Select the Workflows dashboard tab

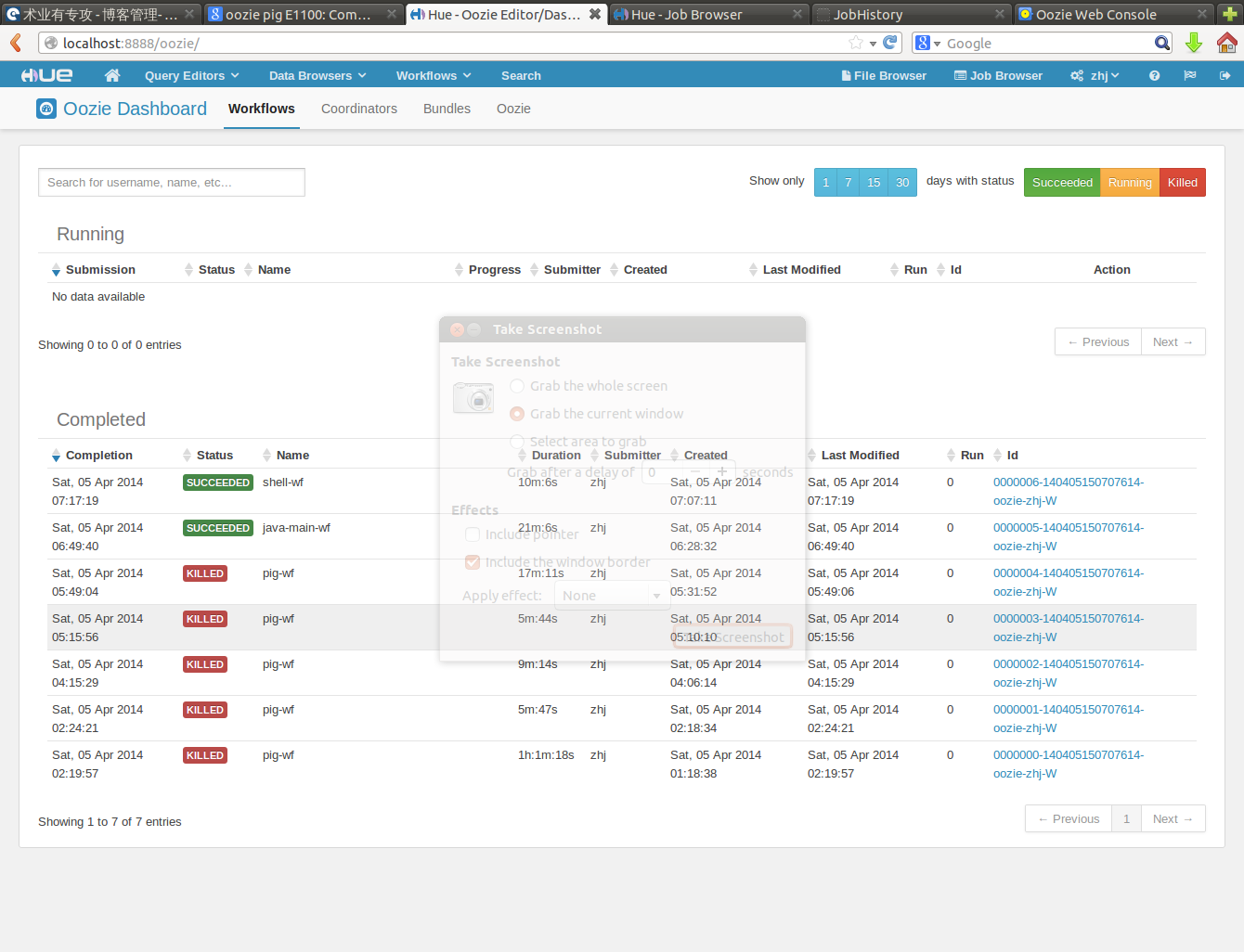tap(262, 109)
